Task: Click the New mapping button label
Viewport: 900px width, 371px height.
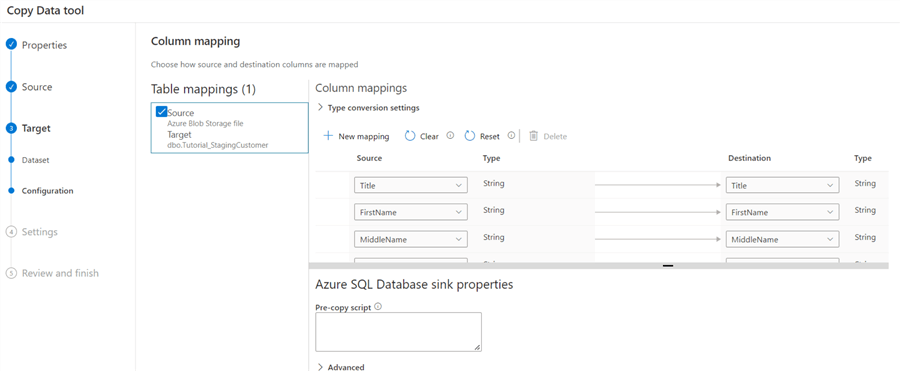Action: (x=364, y=137)
